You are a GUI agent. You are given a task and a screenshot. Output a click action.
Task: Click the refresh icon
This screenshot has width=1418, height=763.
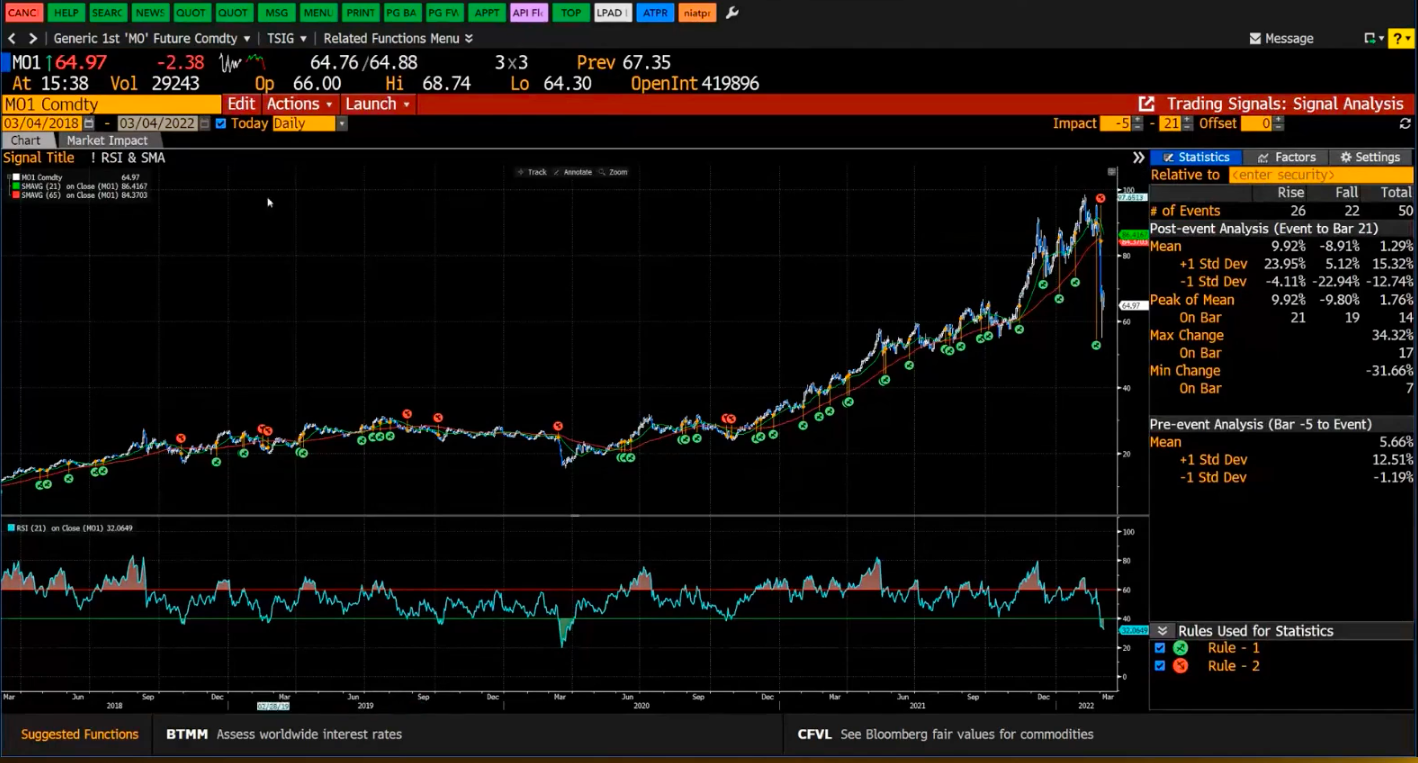click(1405, 124)
